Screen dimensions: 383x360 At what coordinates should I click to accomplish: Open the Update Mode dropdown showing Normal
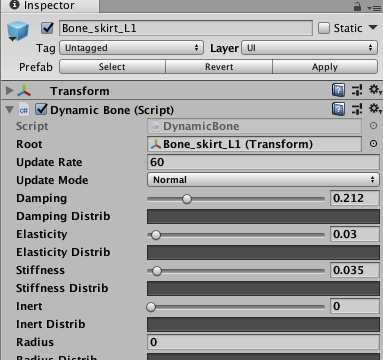pos(263,180)
